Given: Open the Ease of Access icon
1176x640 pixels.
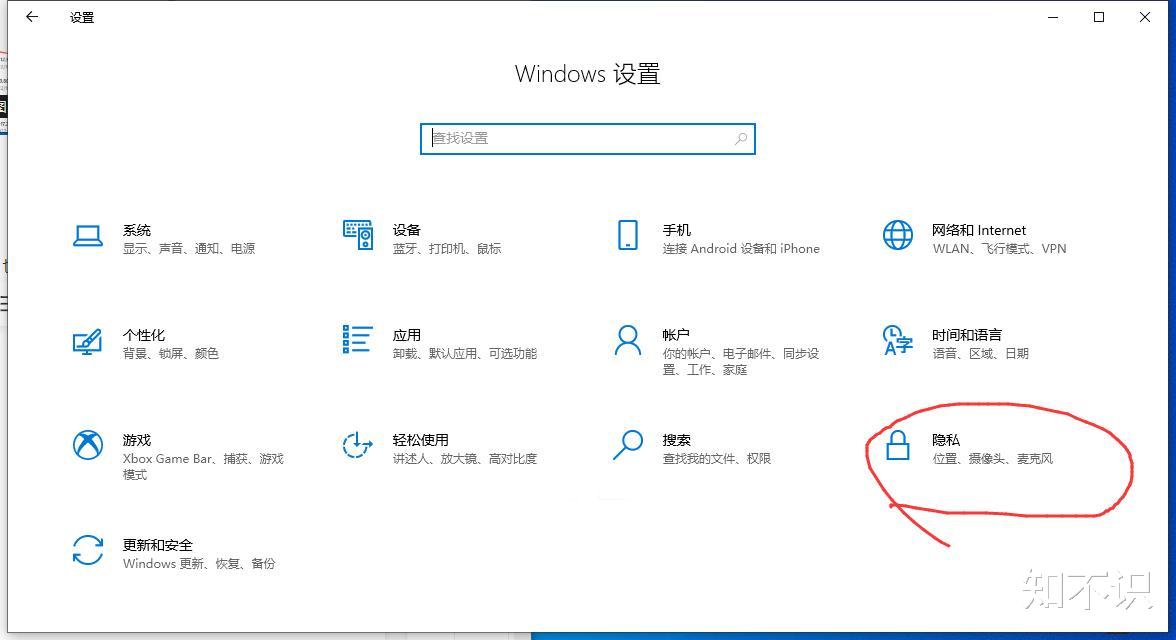Looking at the screenshot, I should [358, 445].
